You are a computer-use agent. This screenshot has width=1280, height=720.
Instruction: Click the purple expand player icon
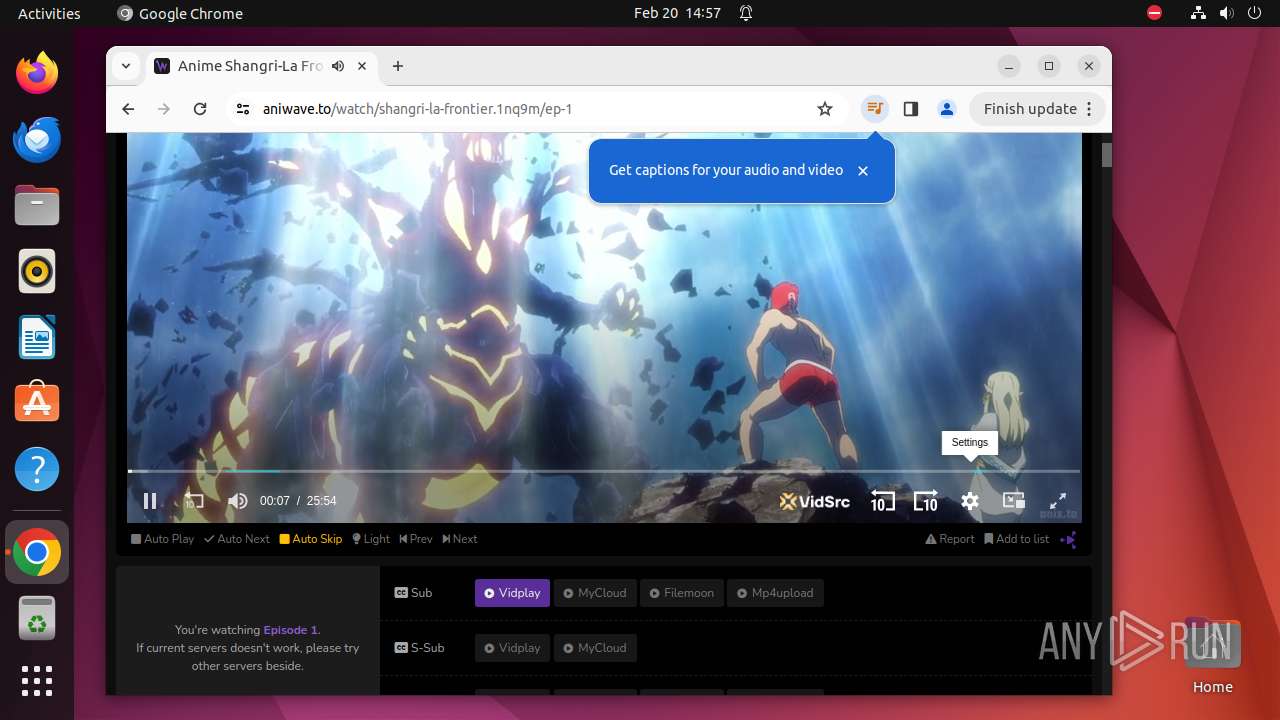click(1068, 540)
